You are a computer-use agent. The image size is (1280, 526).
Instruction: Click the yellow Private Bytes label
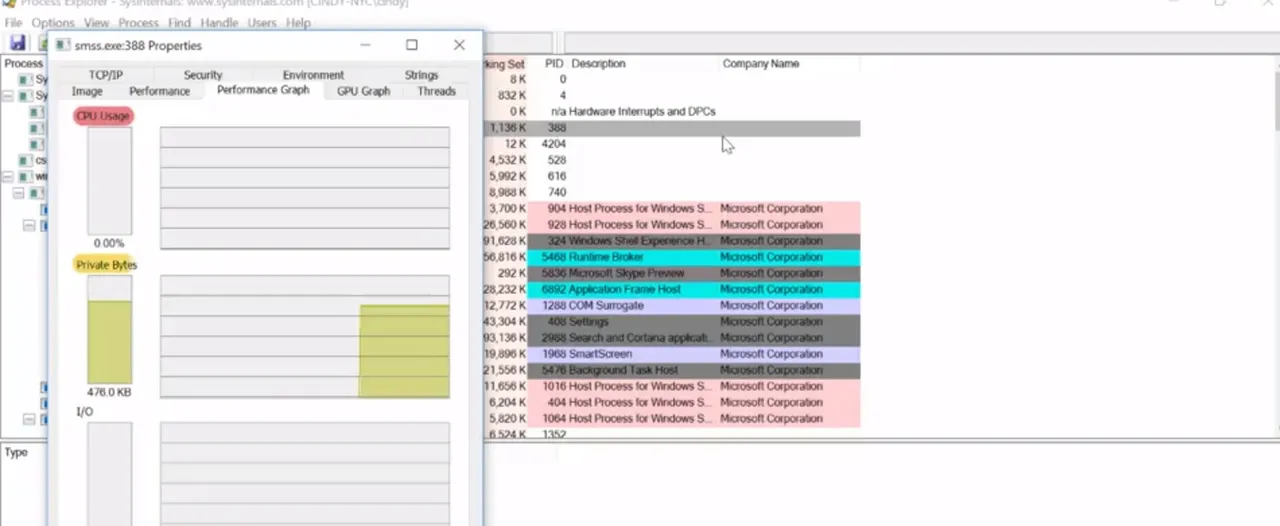point(106,265)
